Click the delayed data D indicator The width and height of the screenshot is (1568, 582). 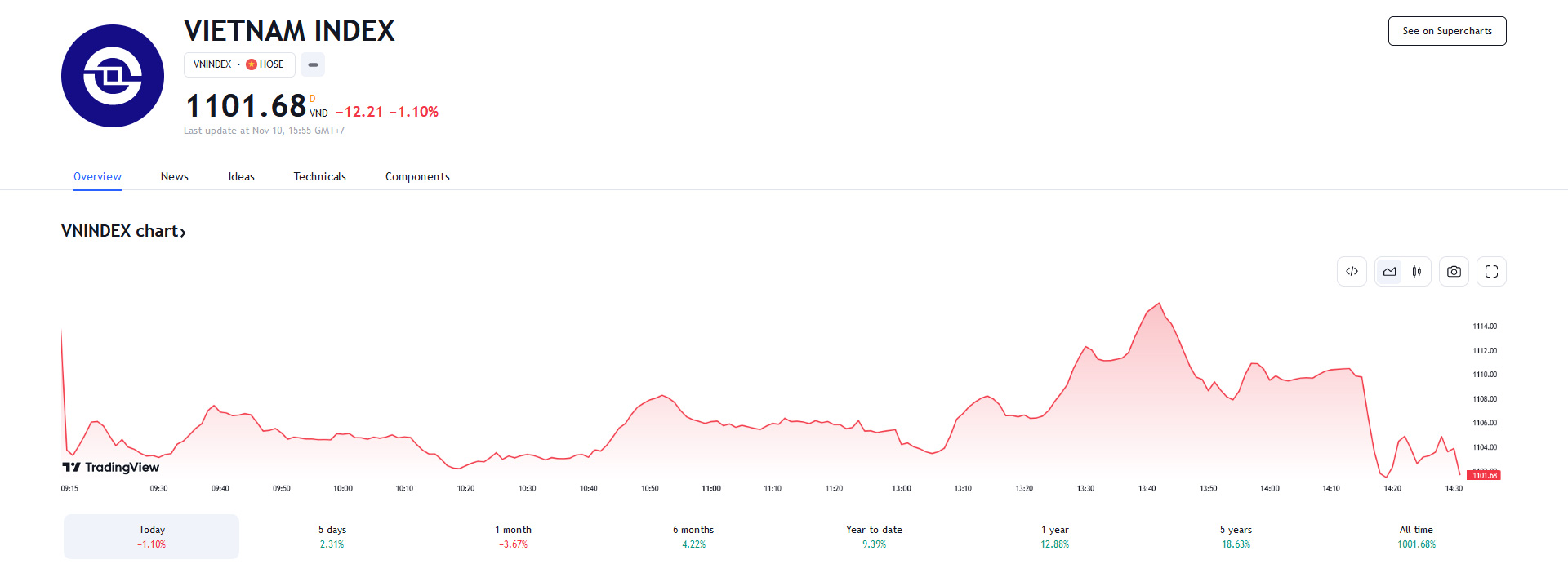[x=312, y=99]
